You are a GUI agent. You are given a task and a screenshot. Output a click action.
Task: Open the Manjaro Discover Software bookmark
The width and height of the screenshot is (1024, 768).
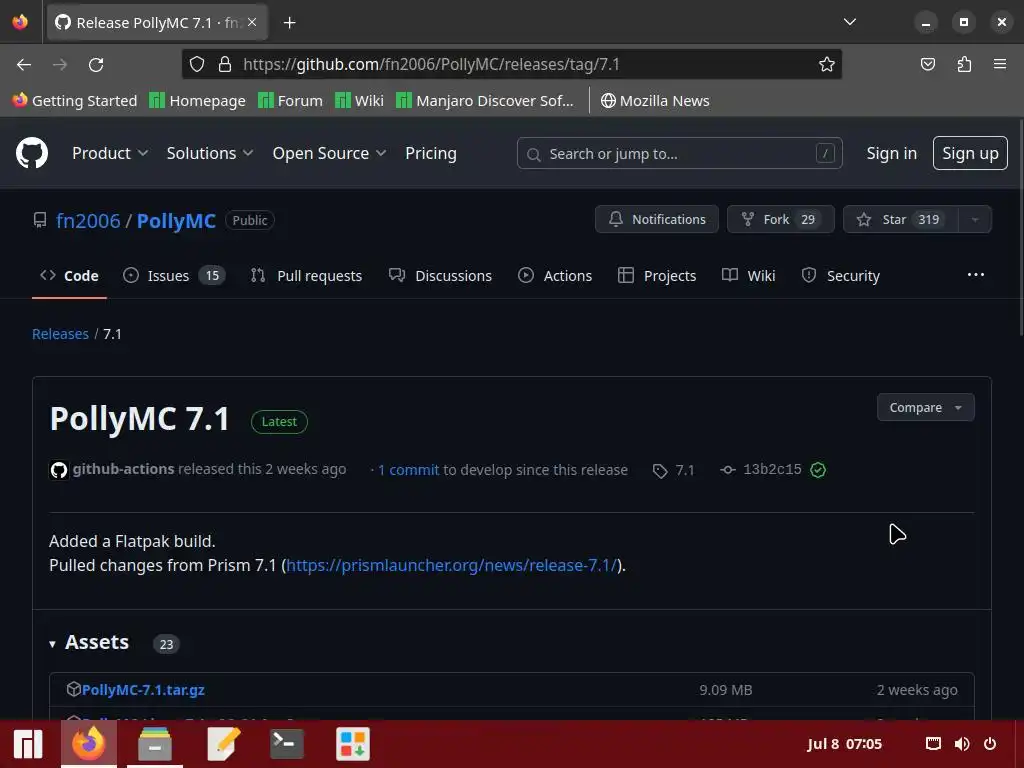[x=485, y=101]
